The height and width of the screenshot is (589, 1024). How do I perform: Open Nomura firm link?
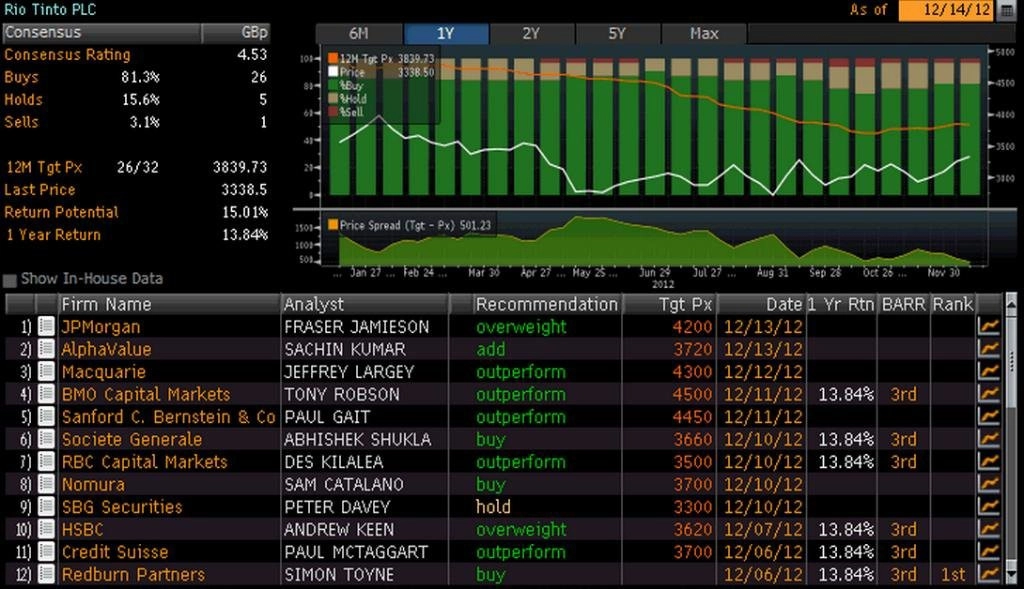pyautogui.click(x=93, y=485)
